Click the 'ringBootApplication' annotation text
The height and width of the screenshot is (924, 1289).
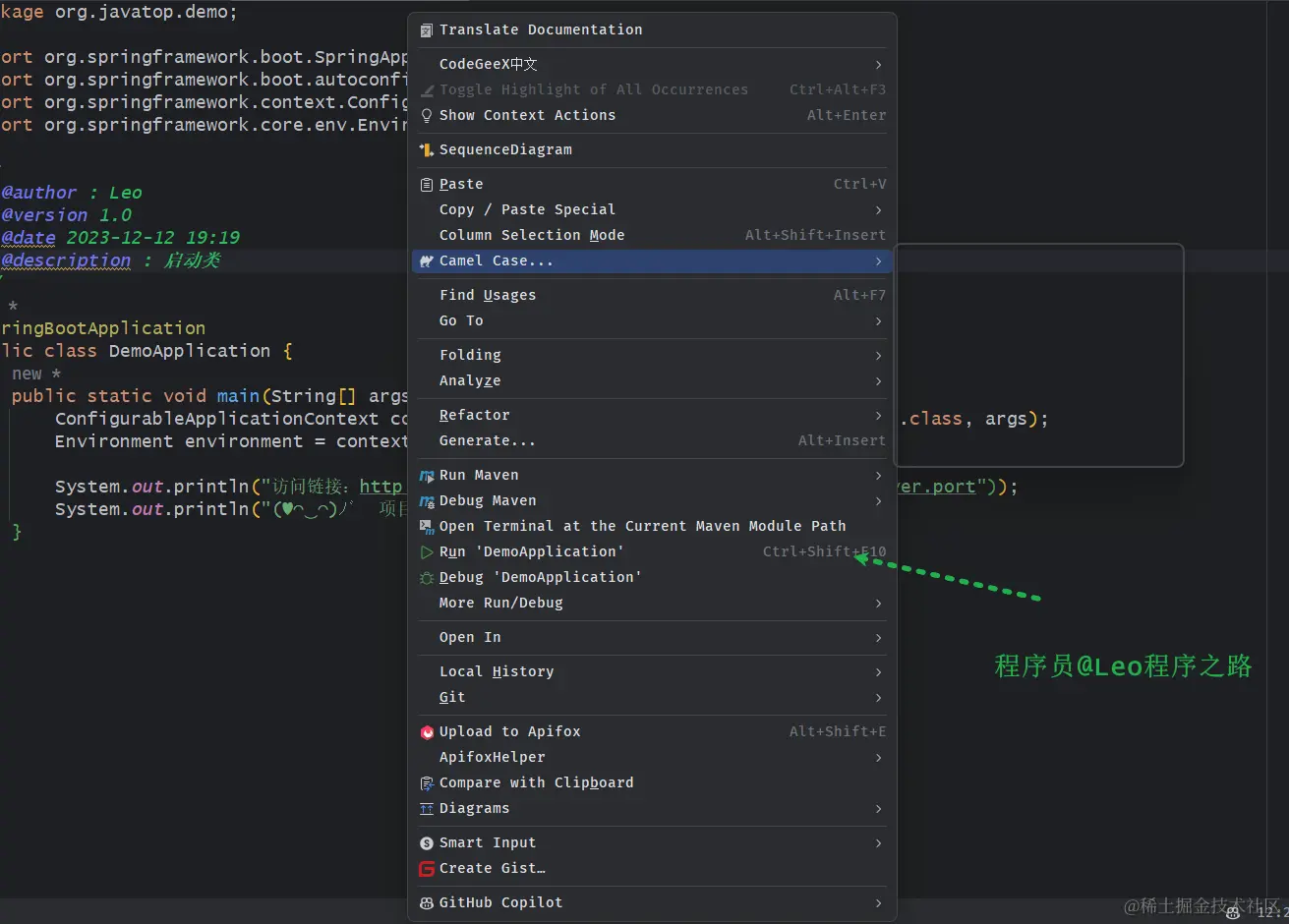tap(103, 328)
